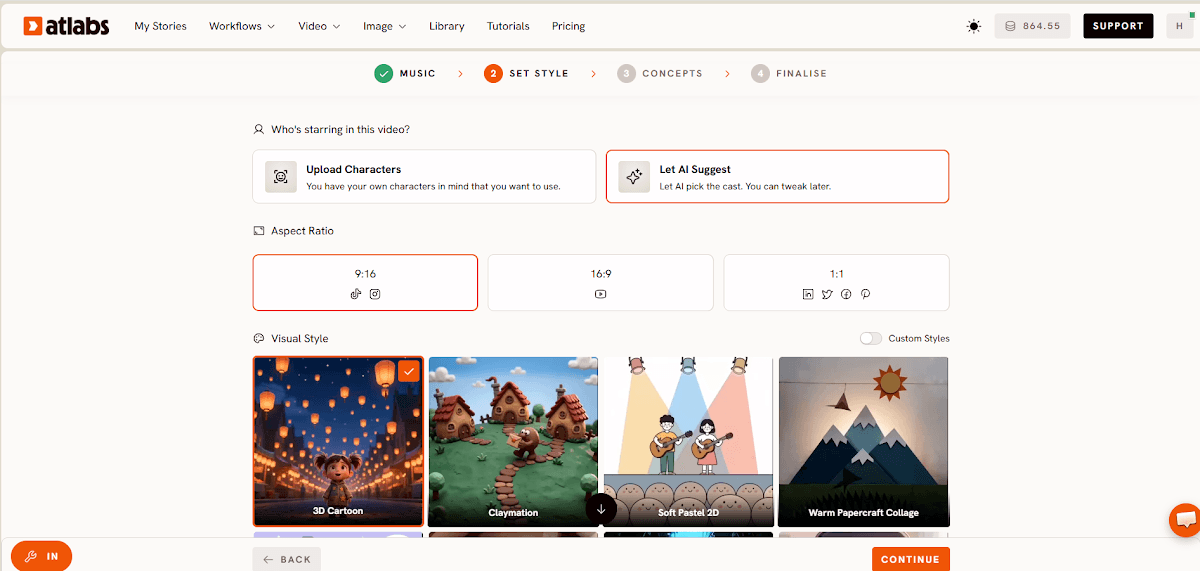
Task: Click the Upload Characters face-scan icon
Action: coord(281,177)
